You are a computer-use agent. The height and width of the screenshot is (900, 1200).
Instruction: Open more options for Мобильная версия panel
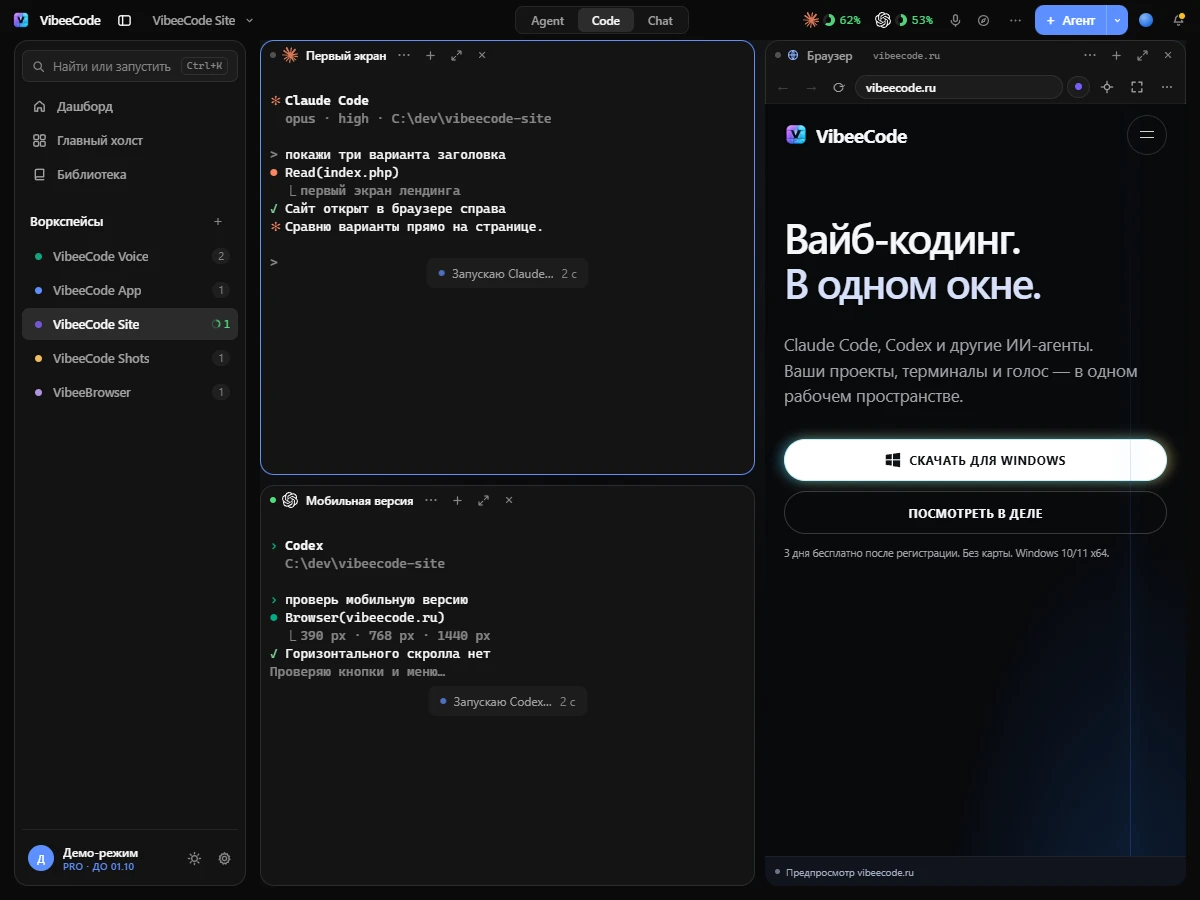(x=431, y=500)
